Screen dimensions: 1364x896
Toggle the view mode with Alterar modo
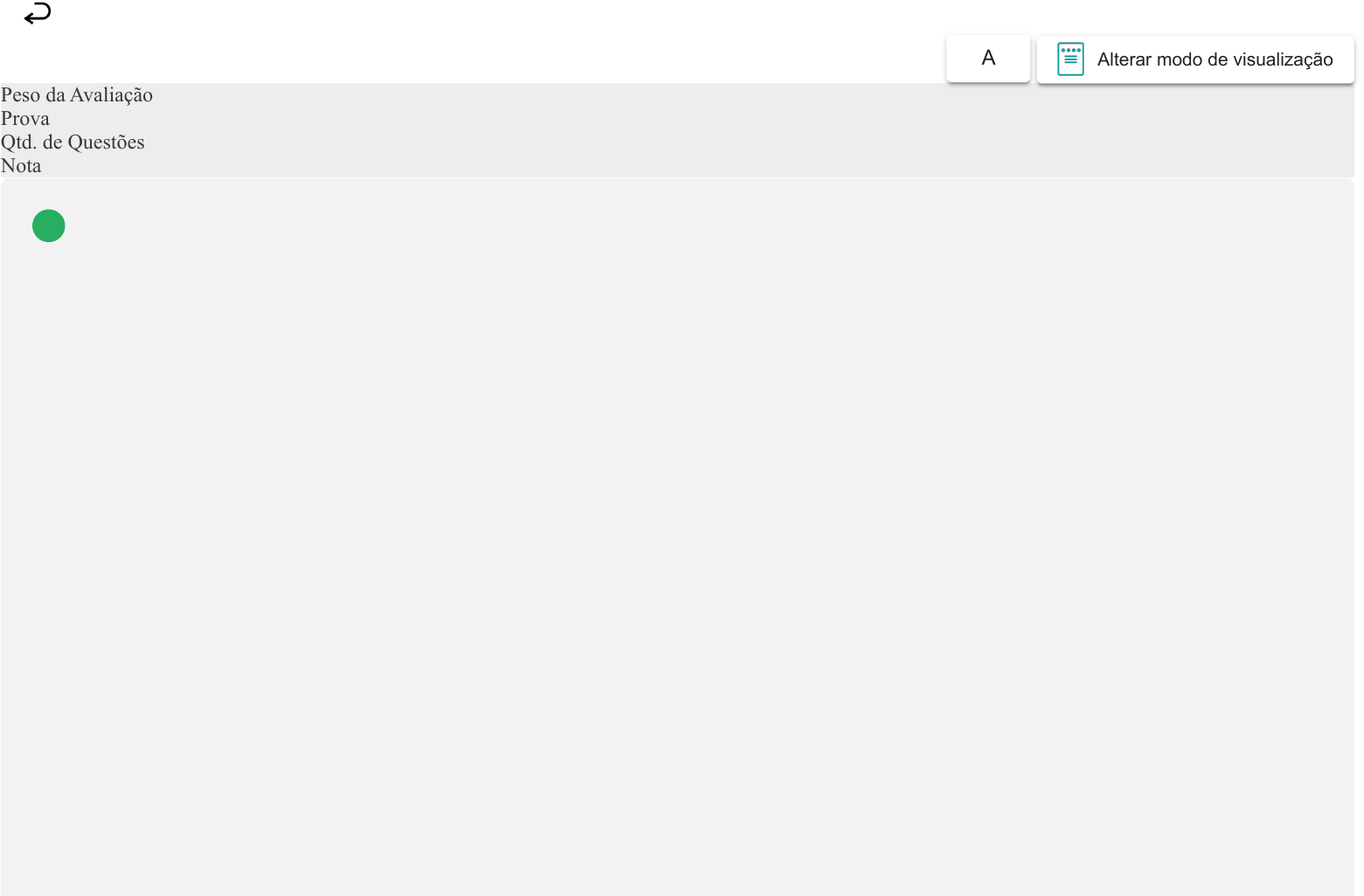point(1195,59)
